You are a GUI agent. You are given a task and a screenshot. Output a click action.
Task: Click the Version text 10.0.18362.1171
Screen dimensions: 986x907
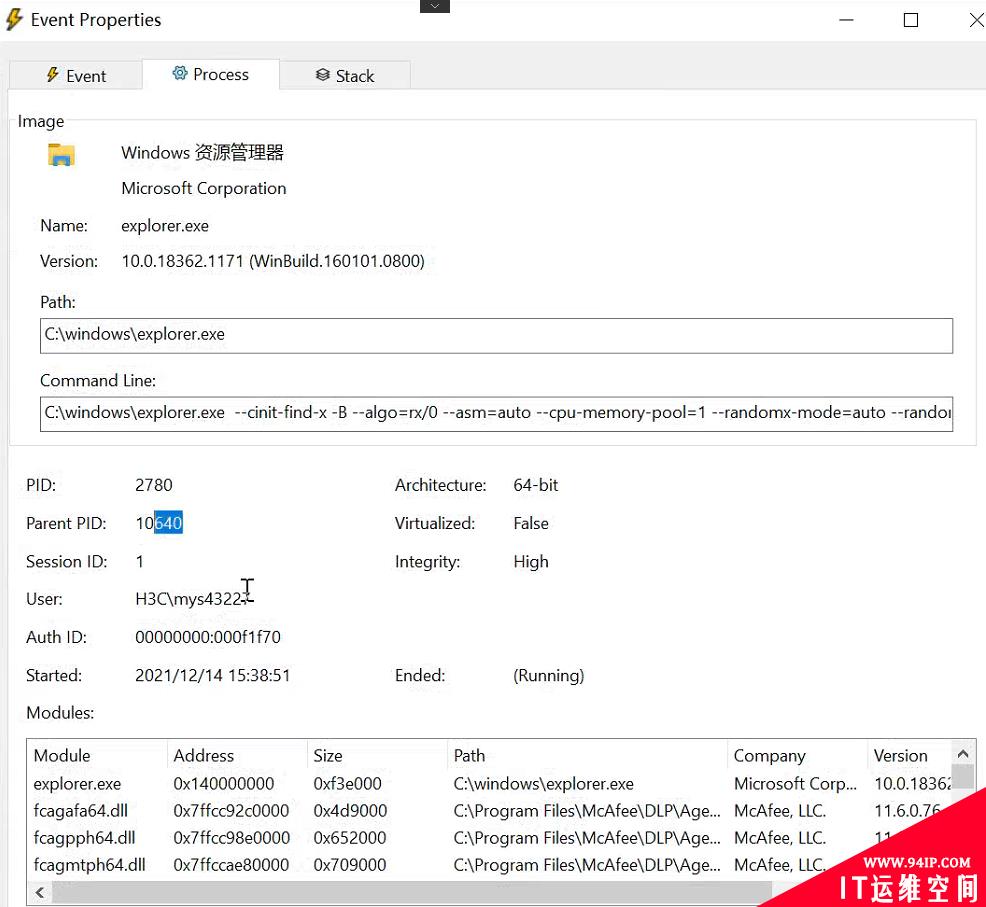182,261
